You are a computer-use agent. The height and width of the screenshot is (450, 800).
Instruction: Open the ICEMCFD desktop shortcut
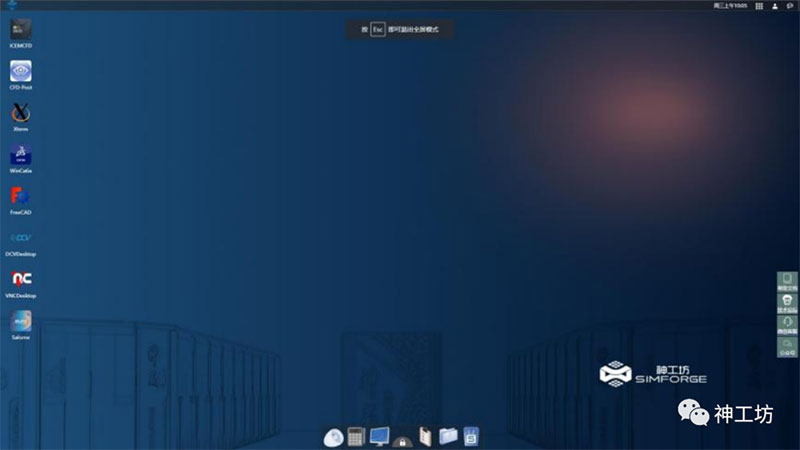pyautogui.click(x=21, y=30)
